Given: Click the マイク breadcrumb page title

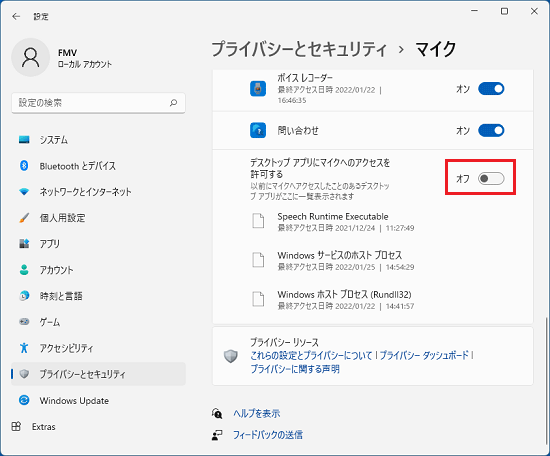Looking at the screenshot, I should (436, 49).
